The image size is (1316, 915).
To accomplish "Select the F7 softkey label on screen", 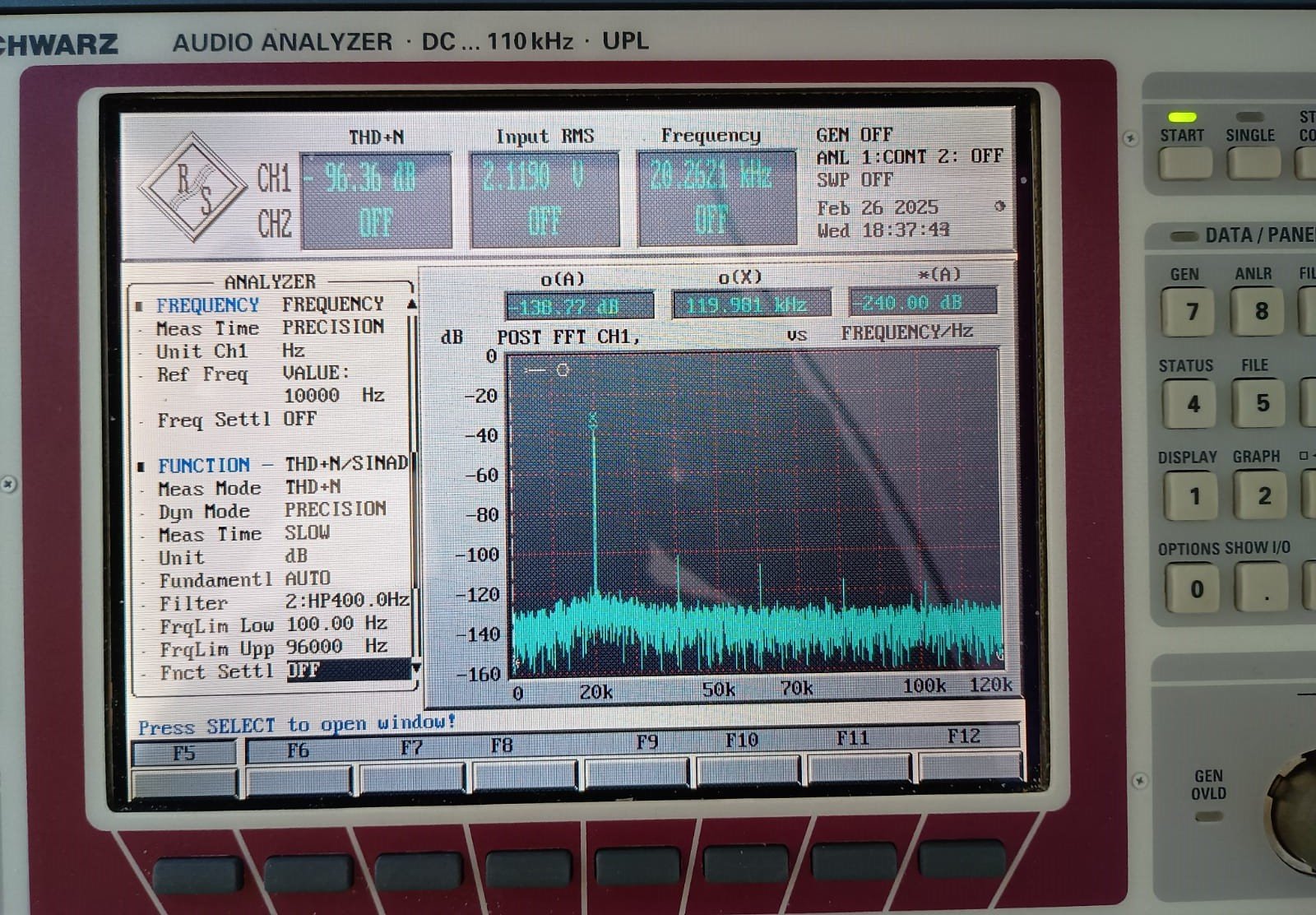I will click(411, 748).
